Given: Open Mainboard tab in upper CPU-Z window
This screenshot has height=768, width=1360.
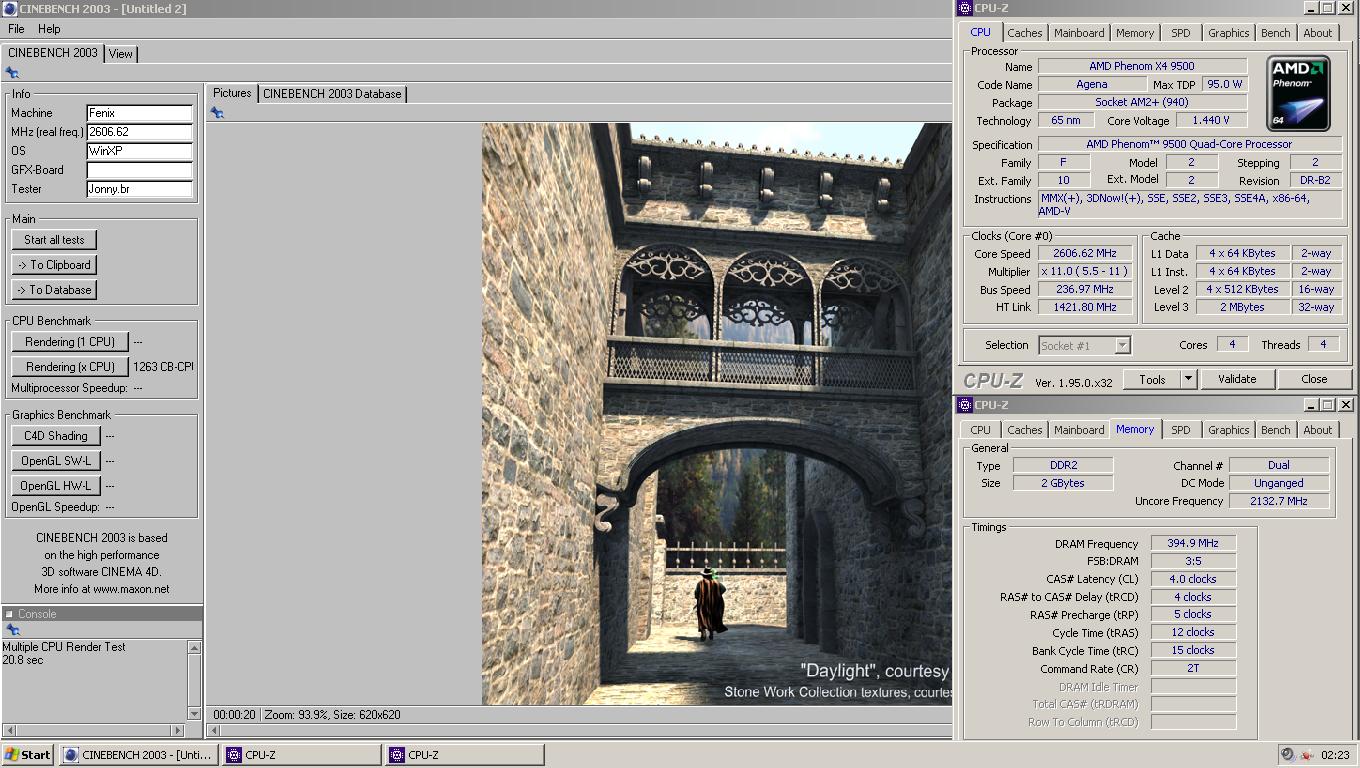Looking at the screenshot, I should (1080, 33).
